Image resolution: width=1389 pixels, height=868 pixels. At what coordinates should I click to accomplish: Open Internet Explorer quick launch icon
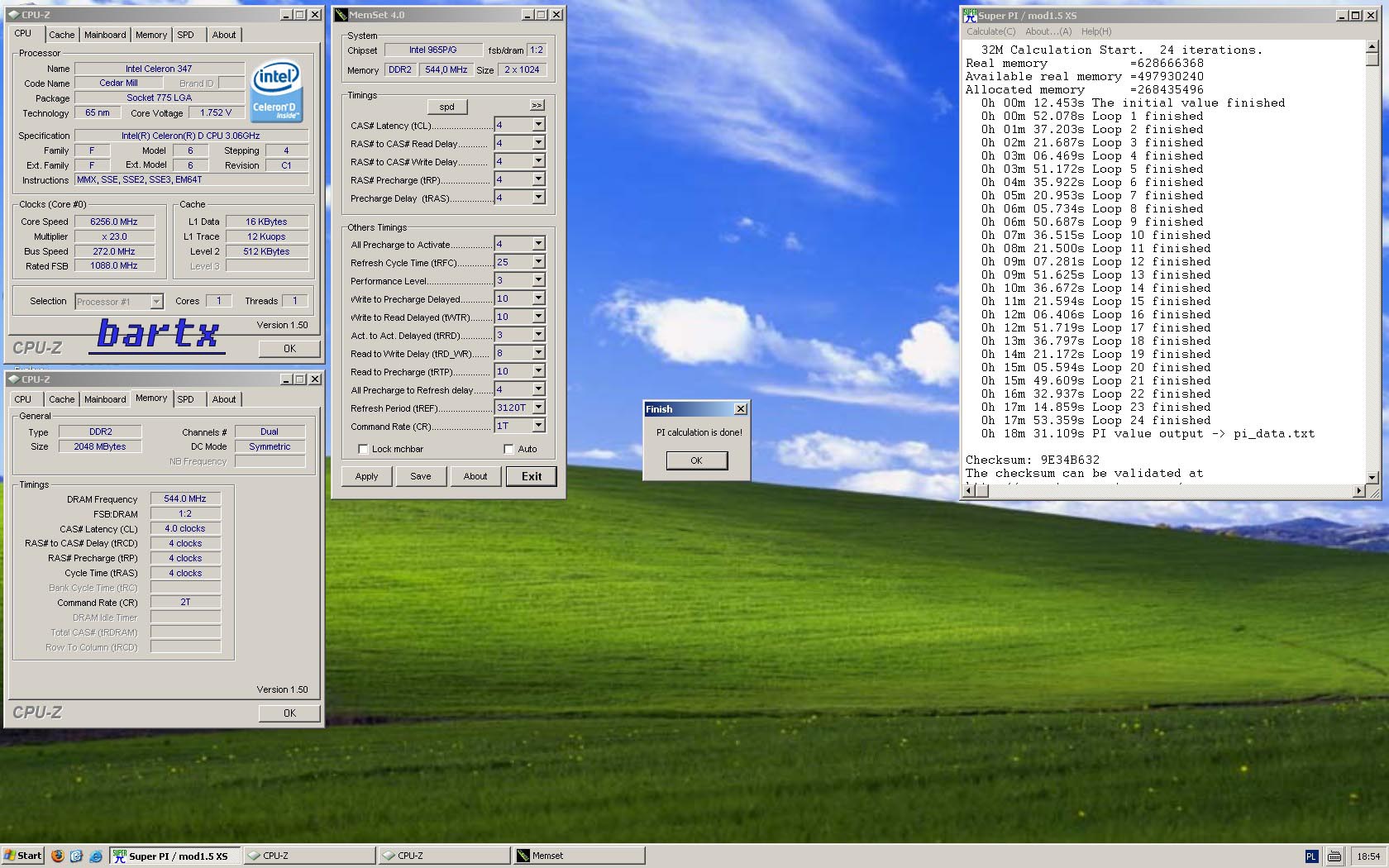coord(96,856)
